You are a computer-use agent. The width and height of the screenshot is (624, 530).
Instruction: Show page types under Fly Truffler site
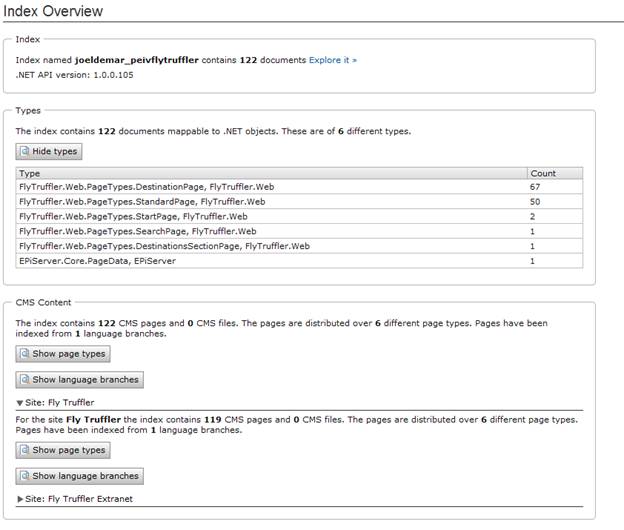(62, 450)
